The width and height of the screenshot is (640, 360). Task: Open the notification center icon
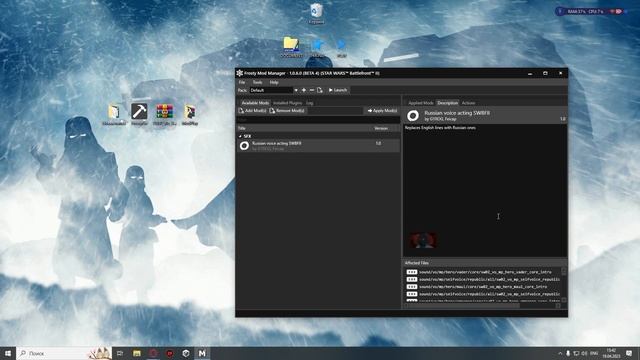pos(629,353)
